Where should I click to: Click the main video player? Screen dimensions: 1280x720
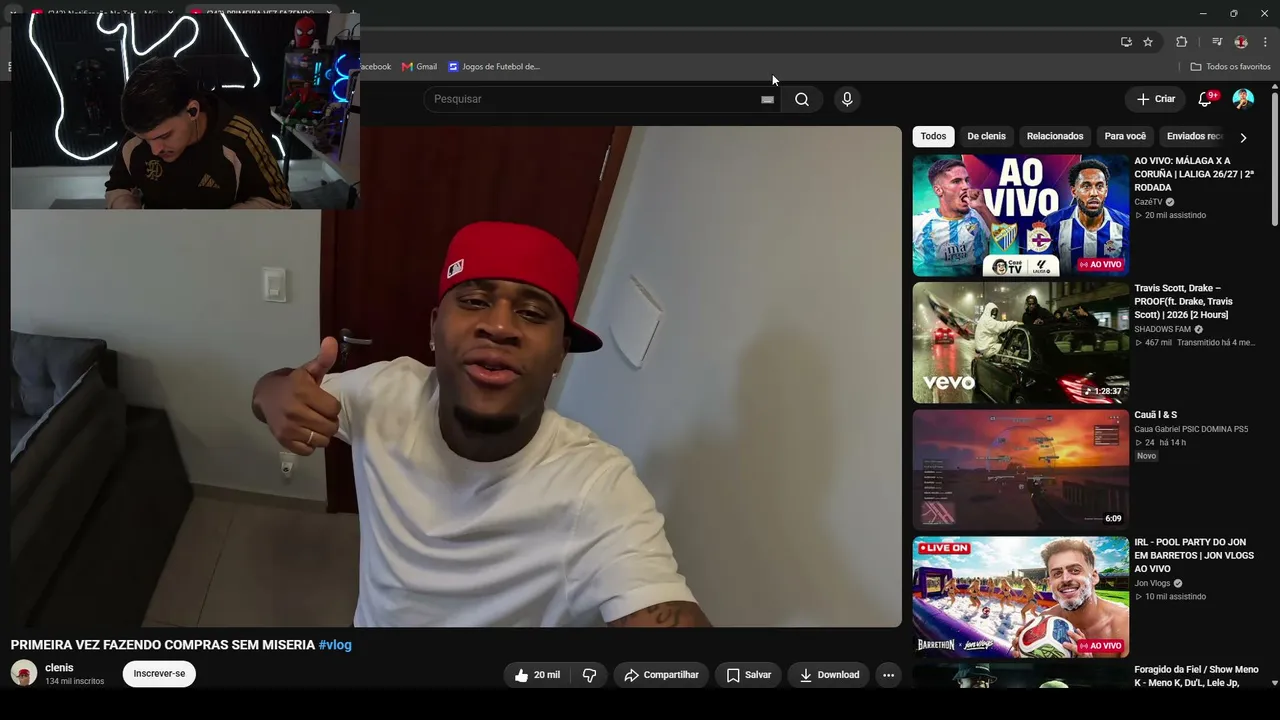(x=456, y=376)
